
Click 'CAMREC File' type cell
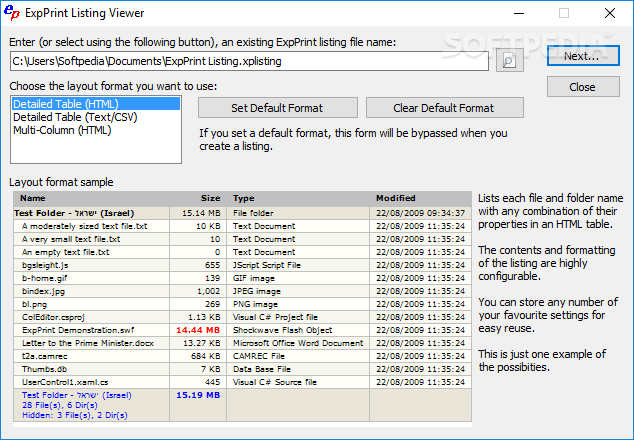tap(259, 356)
